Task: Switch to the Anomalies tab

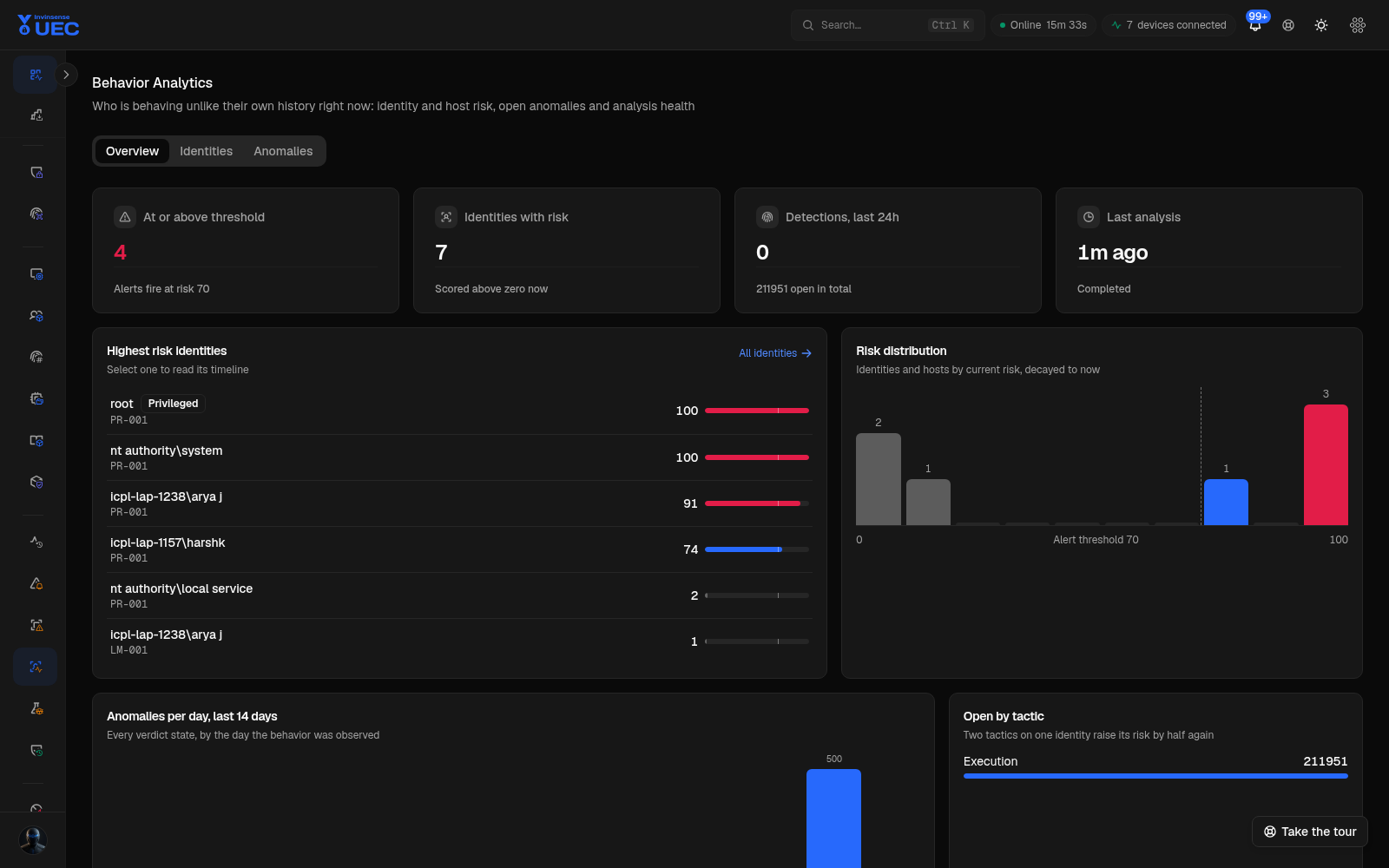Action: [x=283, y=151]
